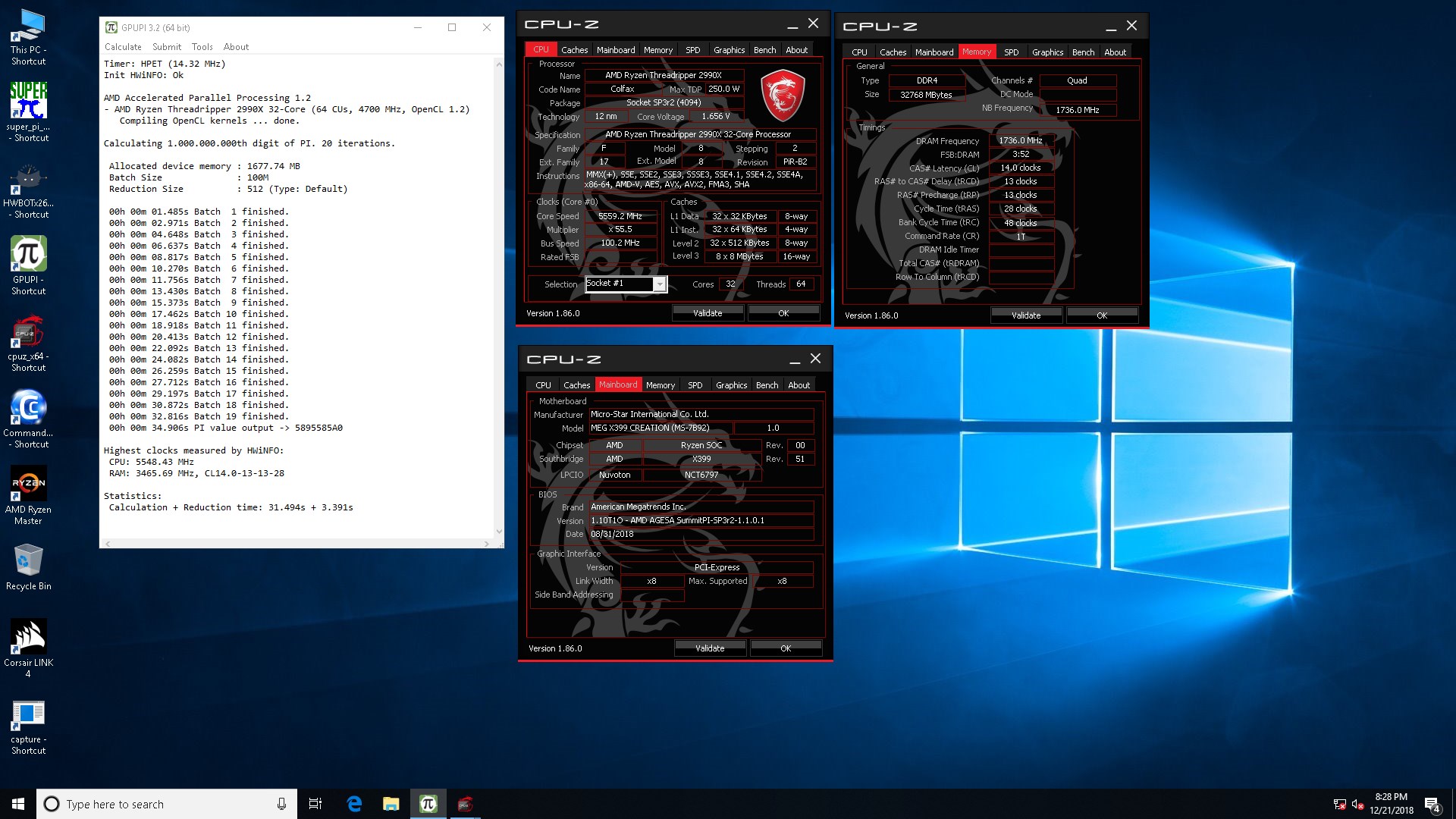
Task: Click the Threads value 64
Action: [801, 284]
